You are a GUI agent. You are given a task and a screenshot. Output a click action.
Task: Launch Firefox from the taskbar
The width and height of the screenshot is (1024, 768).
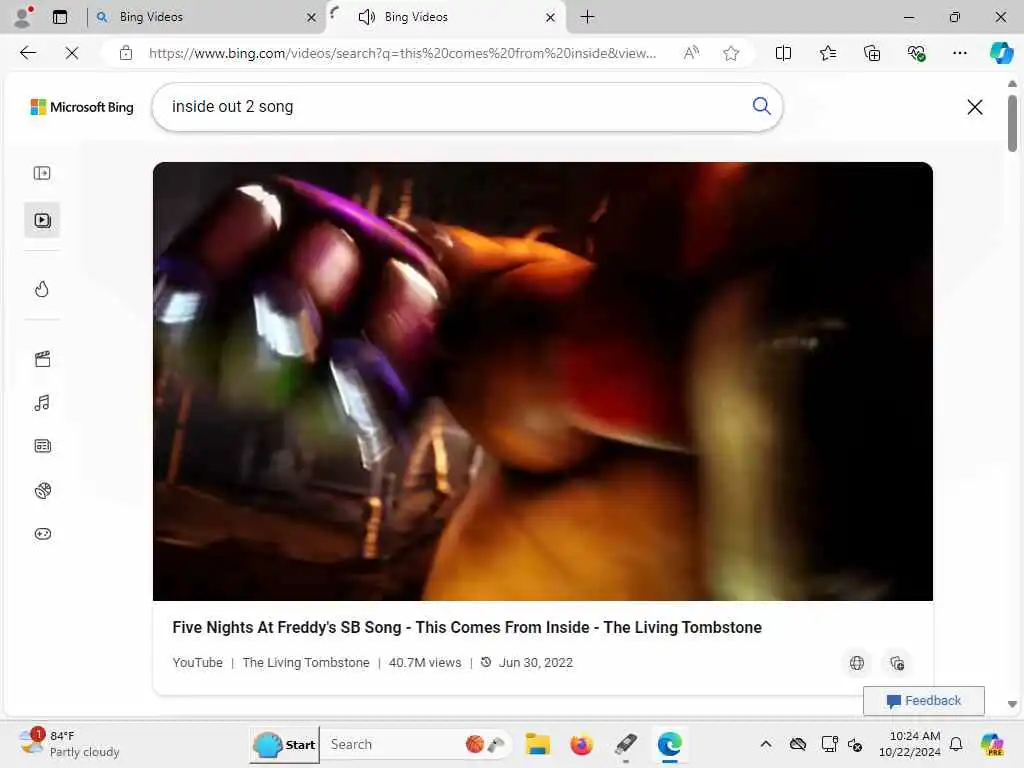pyautogui.click(x=581, y=744)
